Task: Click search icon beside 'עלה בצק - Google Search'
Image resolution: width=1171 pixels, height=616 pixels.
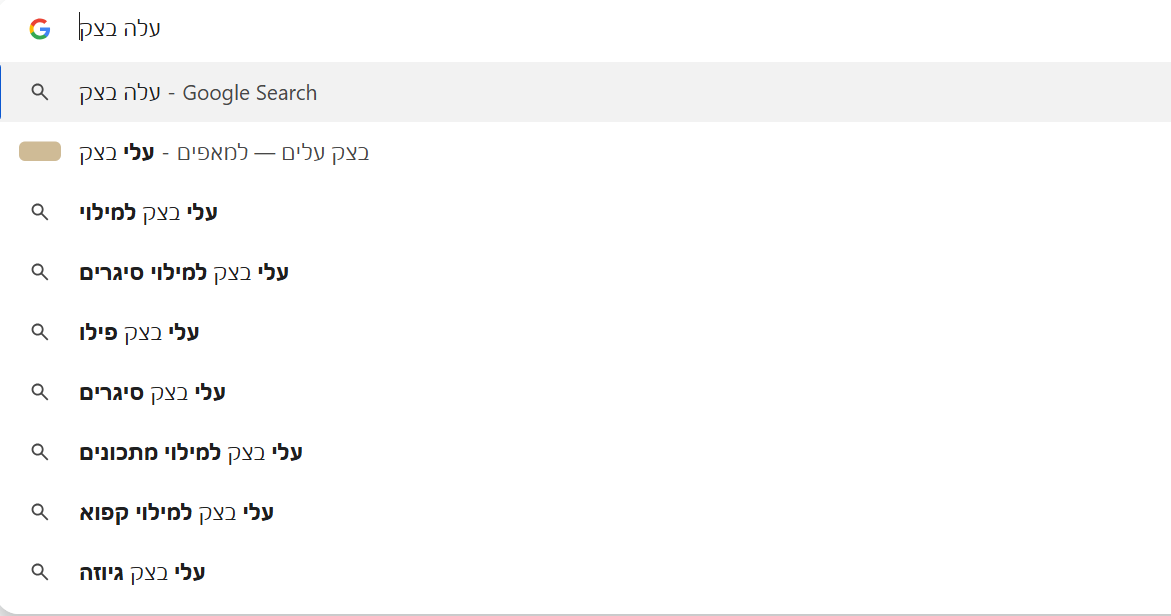Action: click(40, 92)
